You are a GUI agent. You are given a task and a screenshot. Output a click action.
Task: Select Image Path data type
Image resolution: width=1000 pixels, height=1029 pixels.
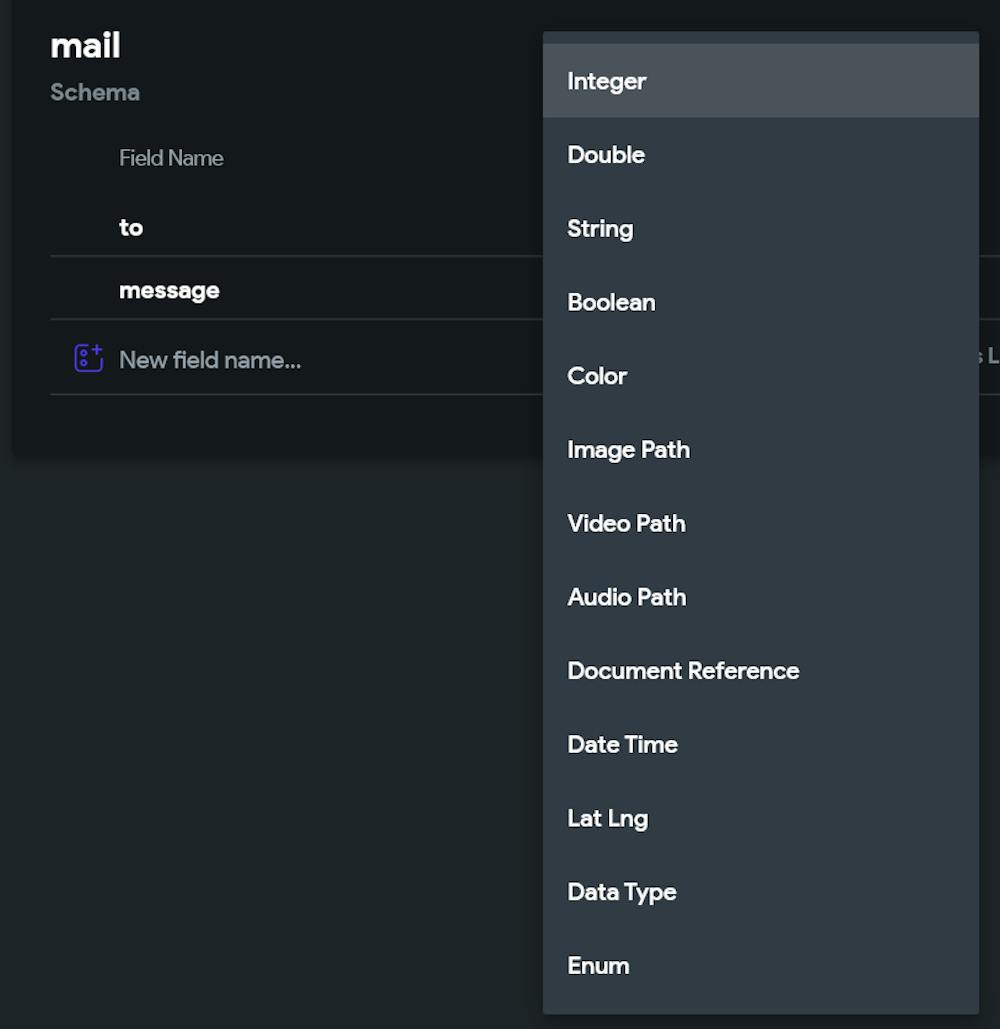628,449
